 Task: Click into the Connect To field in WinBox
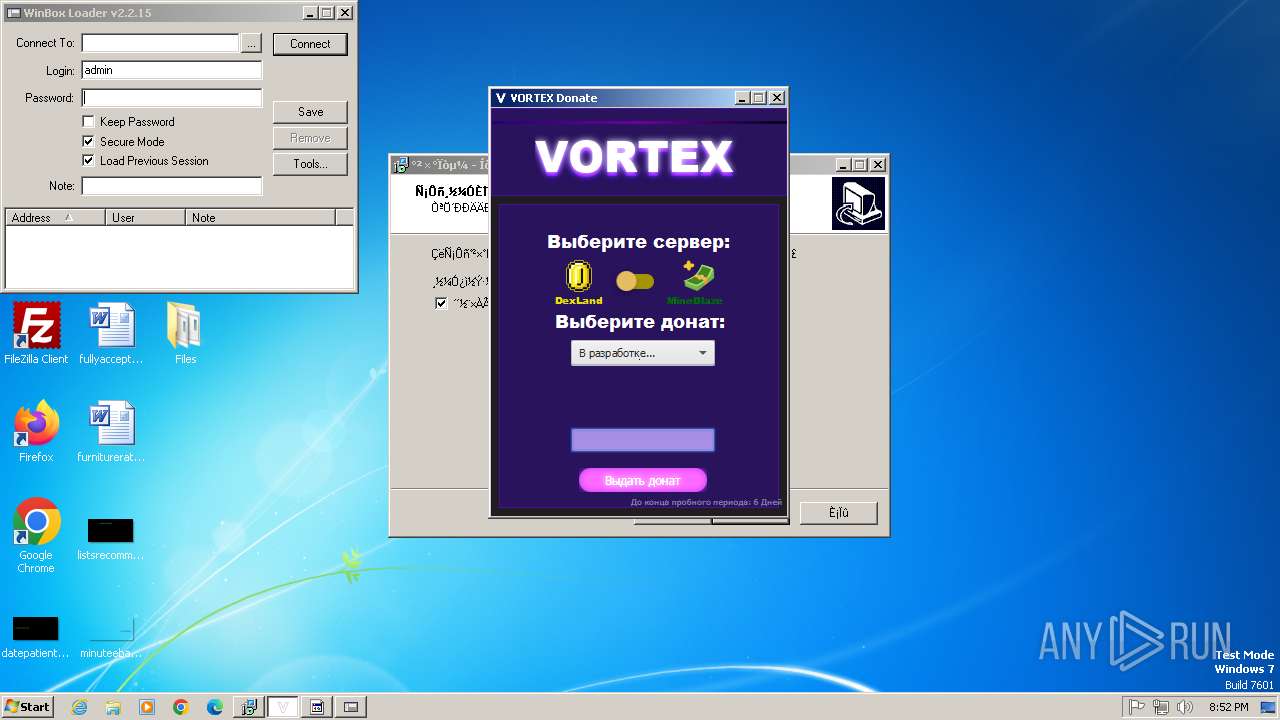(160, 43)
